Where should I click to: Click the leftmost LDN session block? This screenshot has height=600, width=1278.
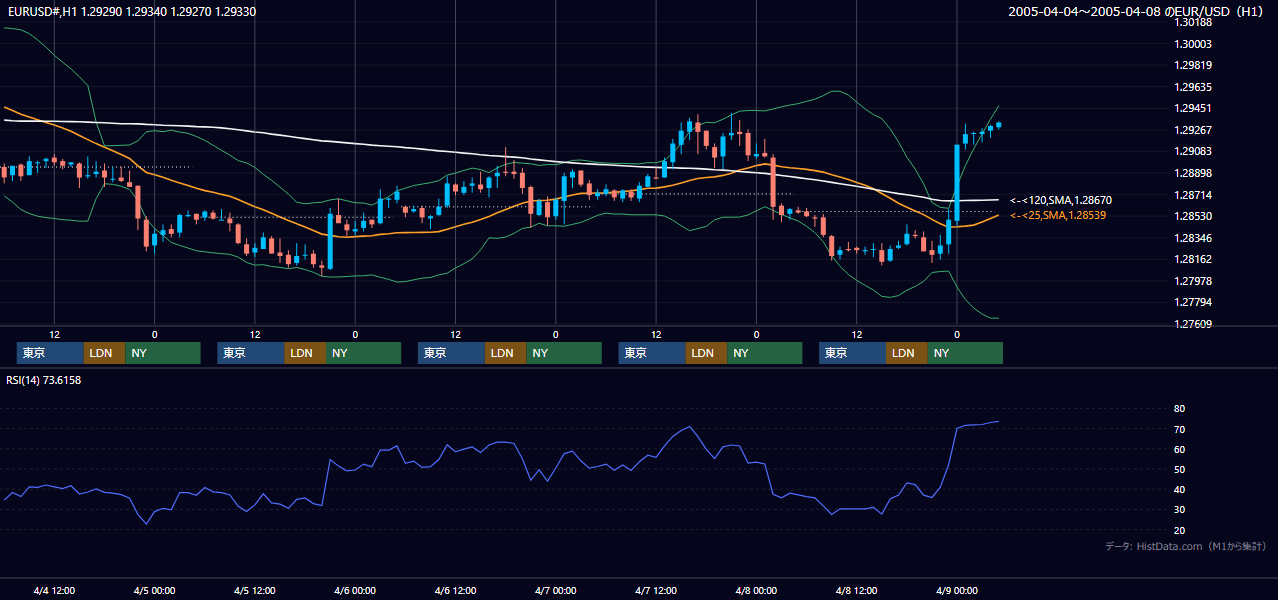pyautogui.click(x=104, y=353)
